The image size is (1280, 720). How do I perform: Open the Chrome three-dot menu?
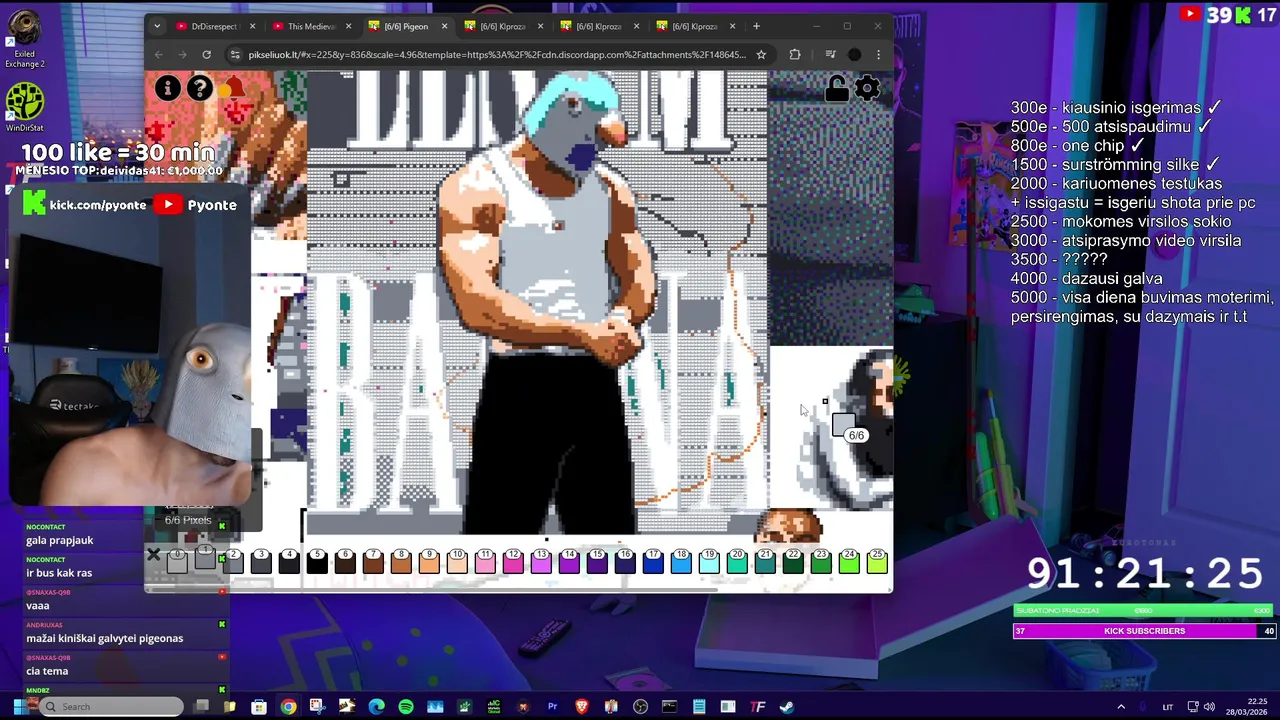pos(878,54)
